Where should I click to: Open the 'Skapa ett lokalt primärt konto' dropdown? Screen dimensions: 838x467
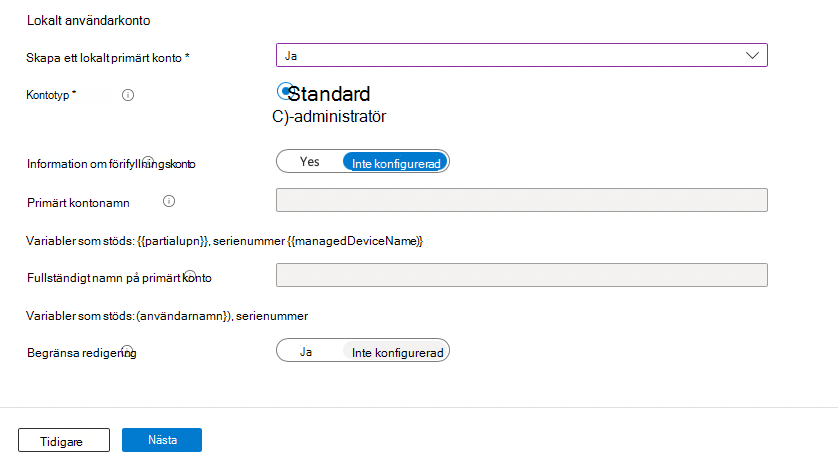[522, 55]
